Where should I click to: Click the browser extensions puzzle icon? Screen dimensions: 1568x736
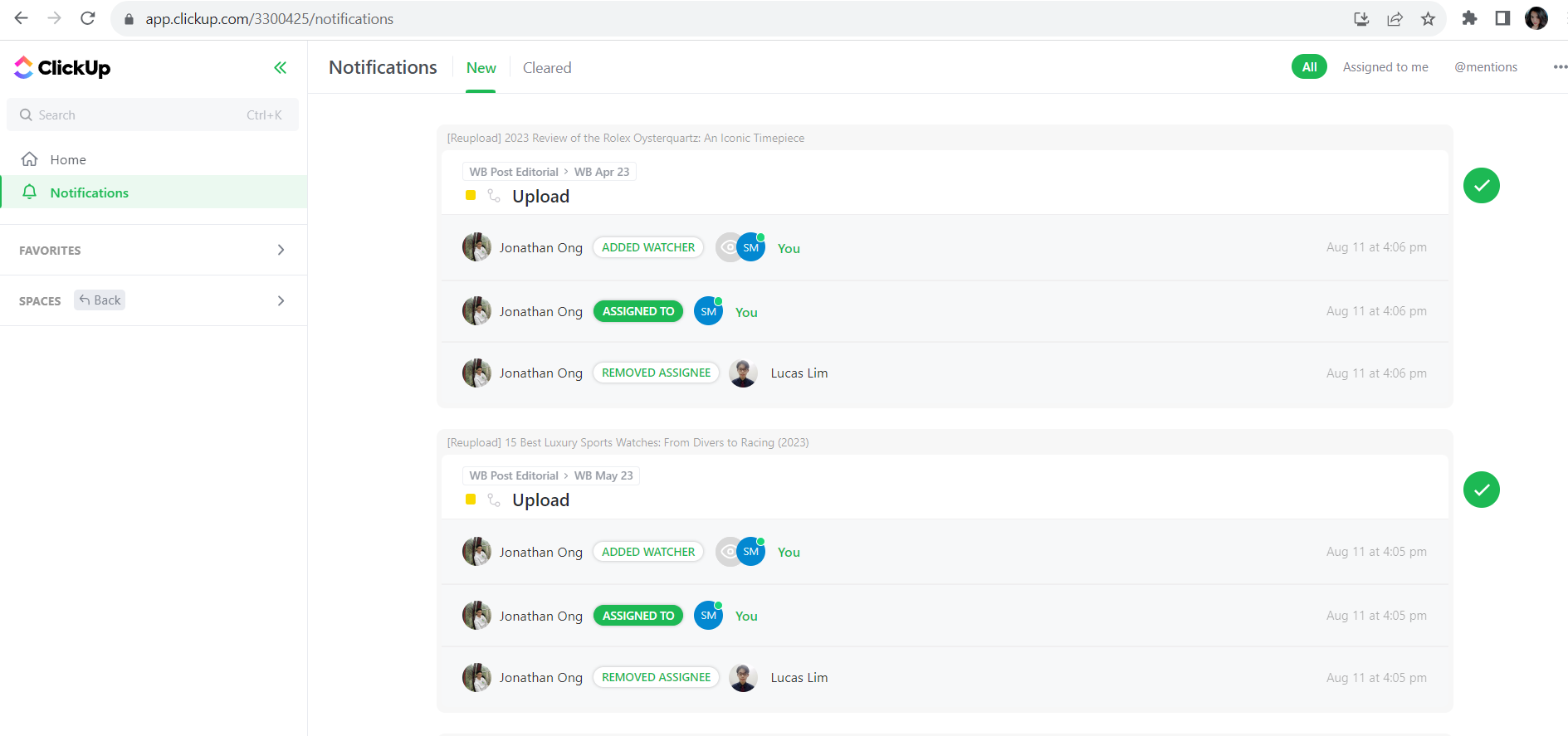click(x=1469, y=18)
